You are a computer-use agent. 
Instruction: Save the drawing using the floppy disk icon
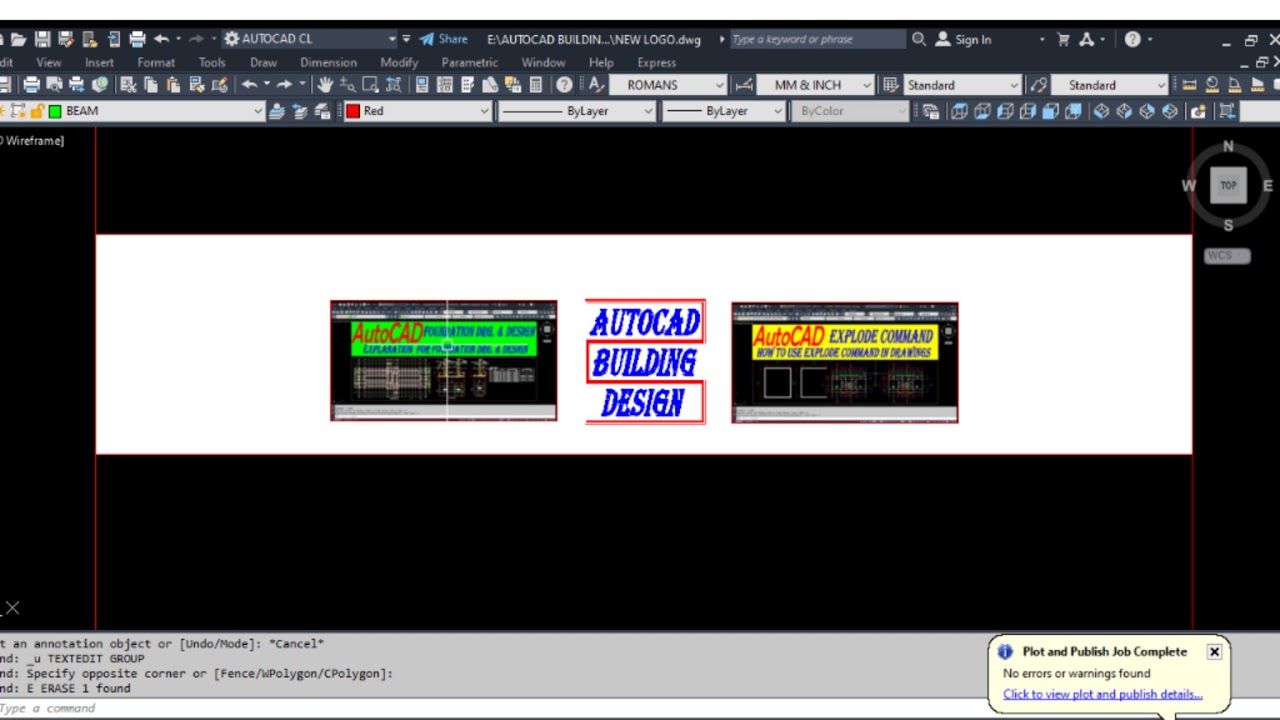43,39
